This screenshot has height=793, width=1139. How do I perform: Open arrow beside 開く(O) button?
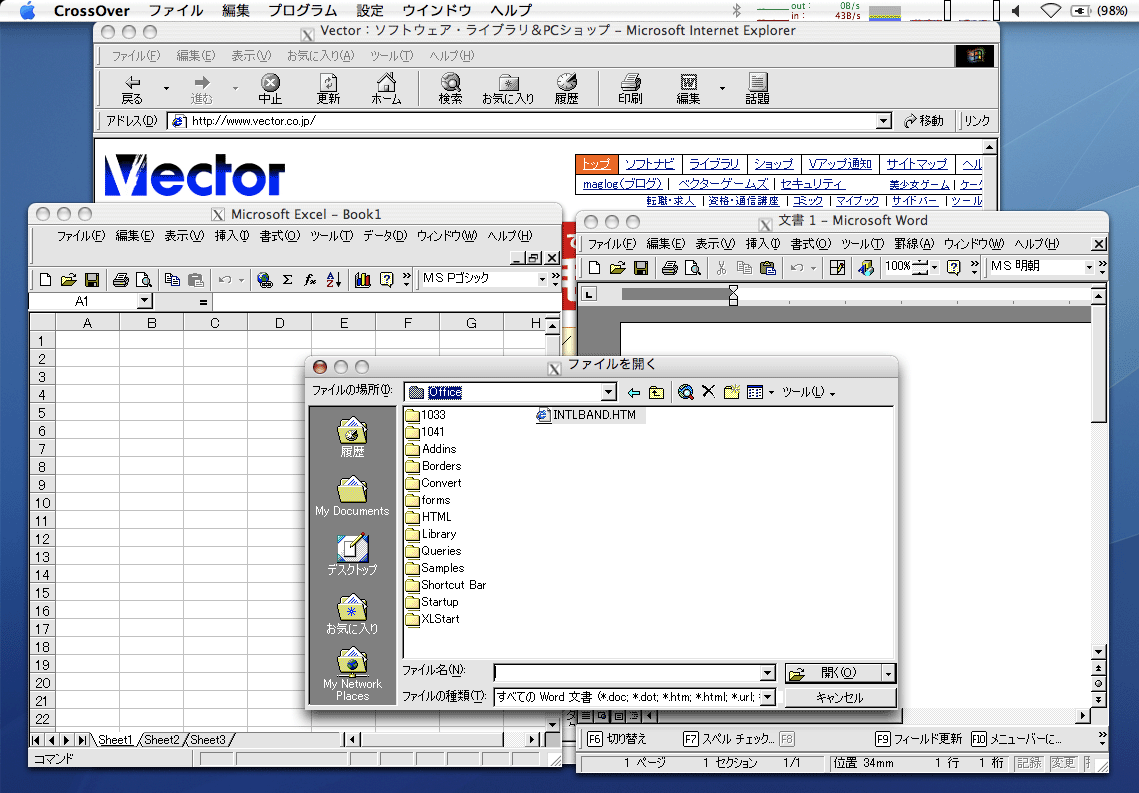pyautogui.click(x=888, y=674)
